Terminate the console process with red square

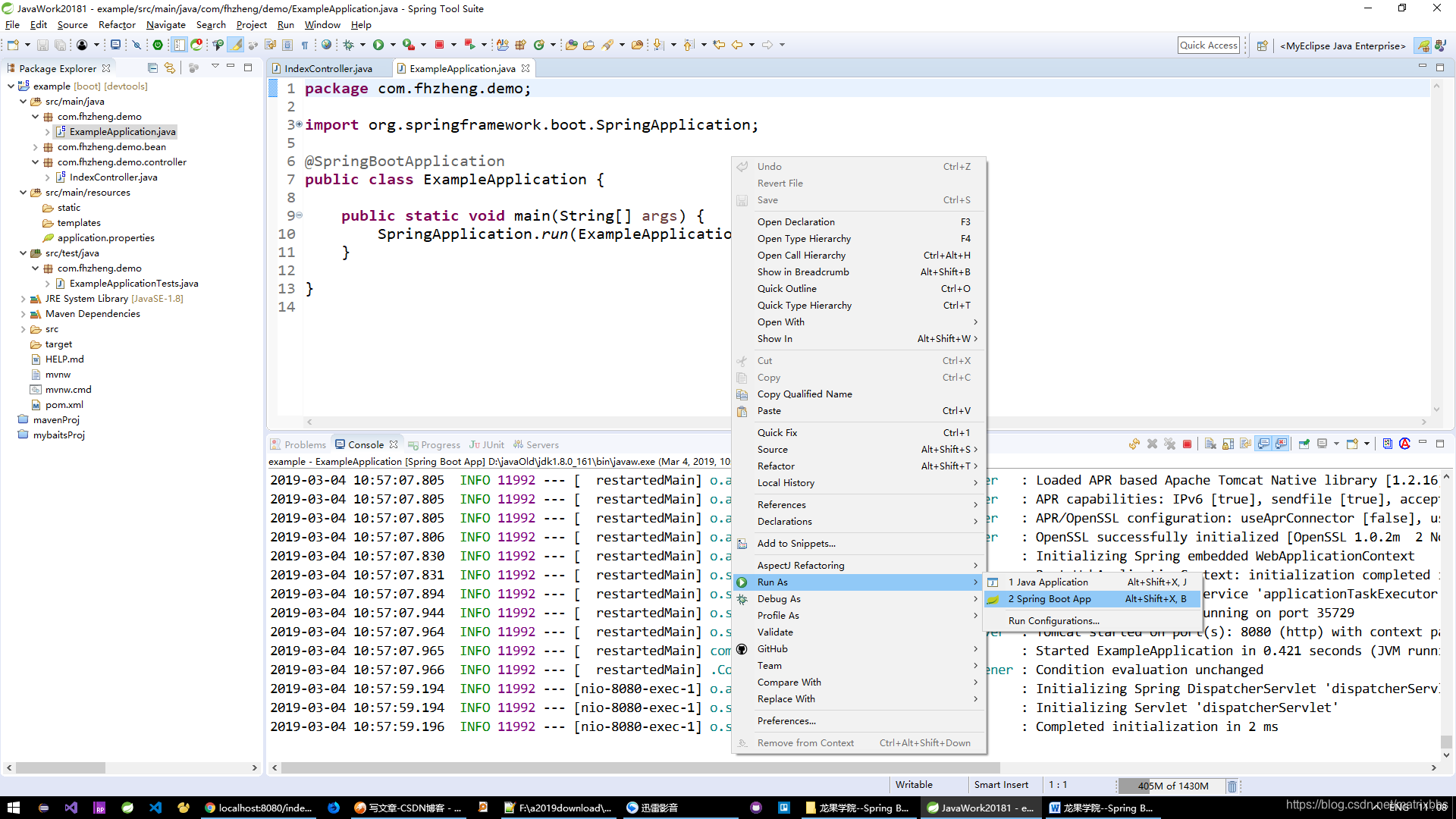[1188, 444]
